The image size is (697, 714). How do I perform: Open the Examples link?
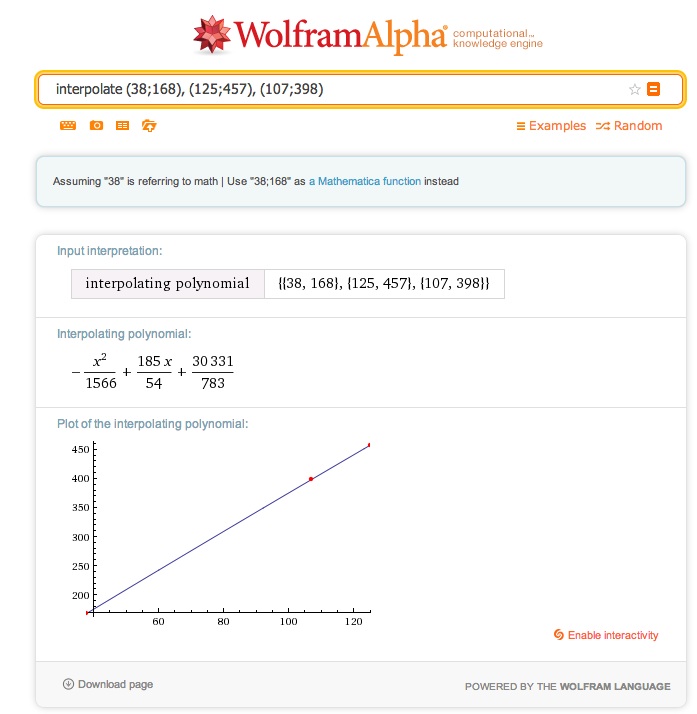[551, 126]
